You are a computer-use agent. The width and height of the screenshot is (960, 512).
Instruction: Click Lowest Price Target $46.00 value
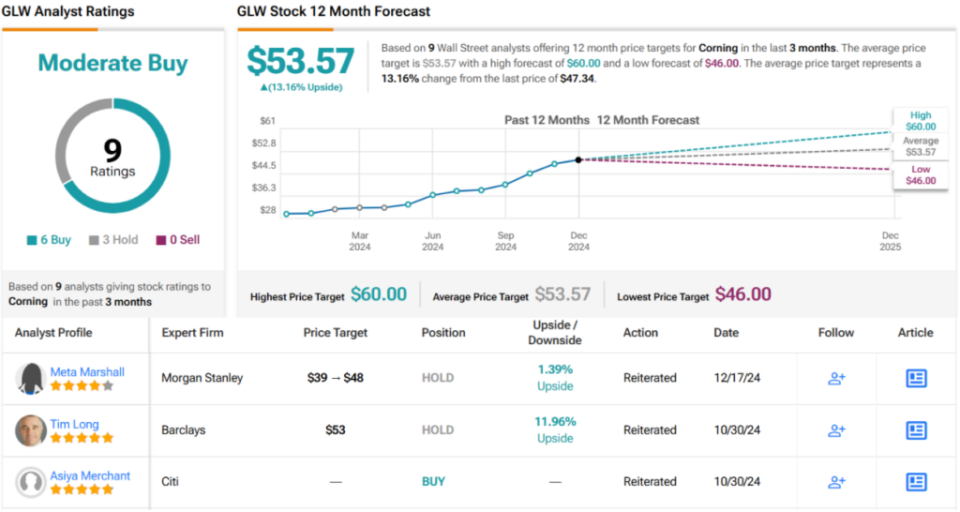[743, 295]
